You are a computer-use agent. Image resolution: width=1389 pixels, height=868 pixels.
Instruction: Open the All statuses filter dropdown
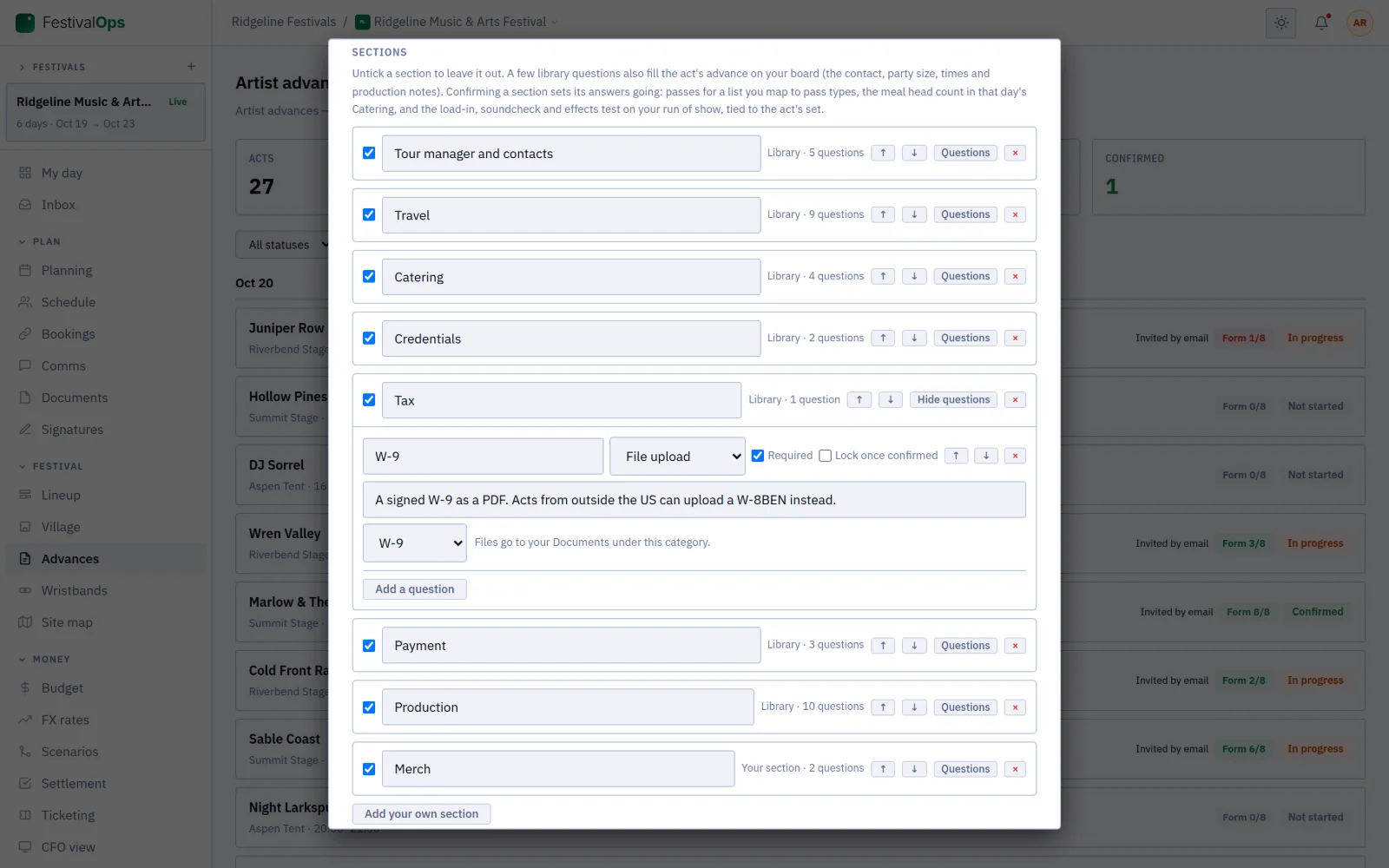pyautogui.click(x=286, y=245)
